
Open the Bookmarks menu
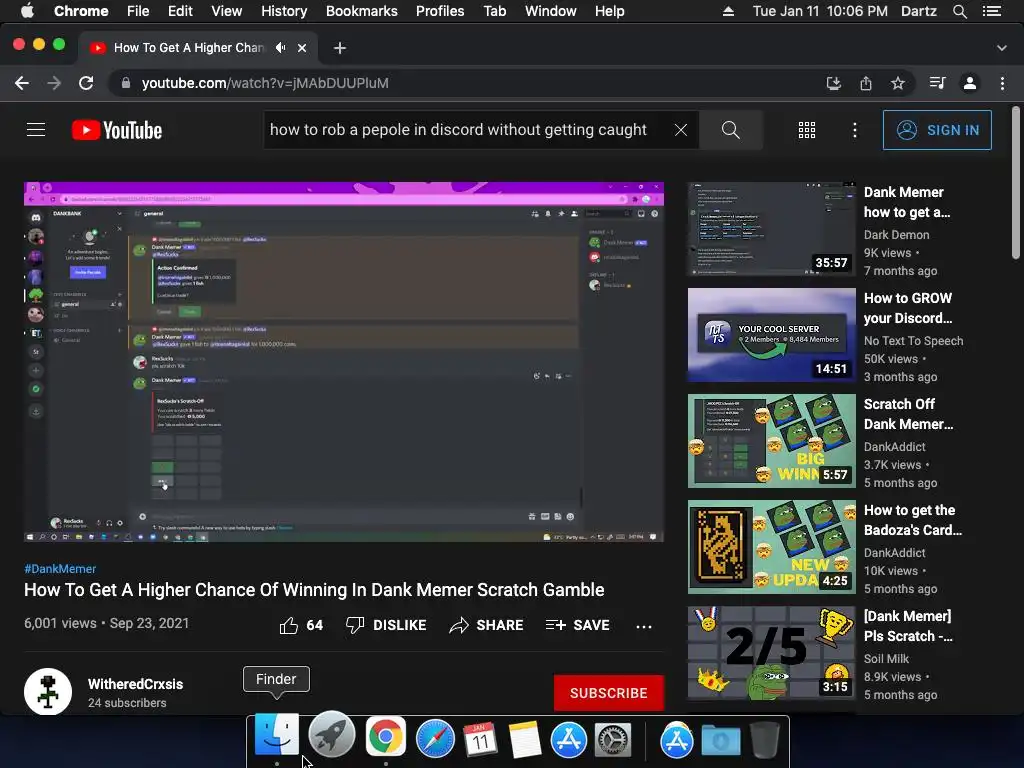pyautogui.click(x=362, y=11)
